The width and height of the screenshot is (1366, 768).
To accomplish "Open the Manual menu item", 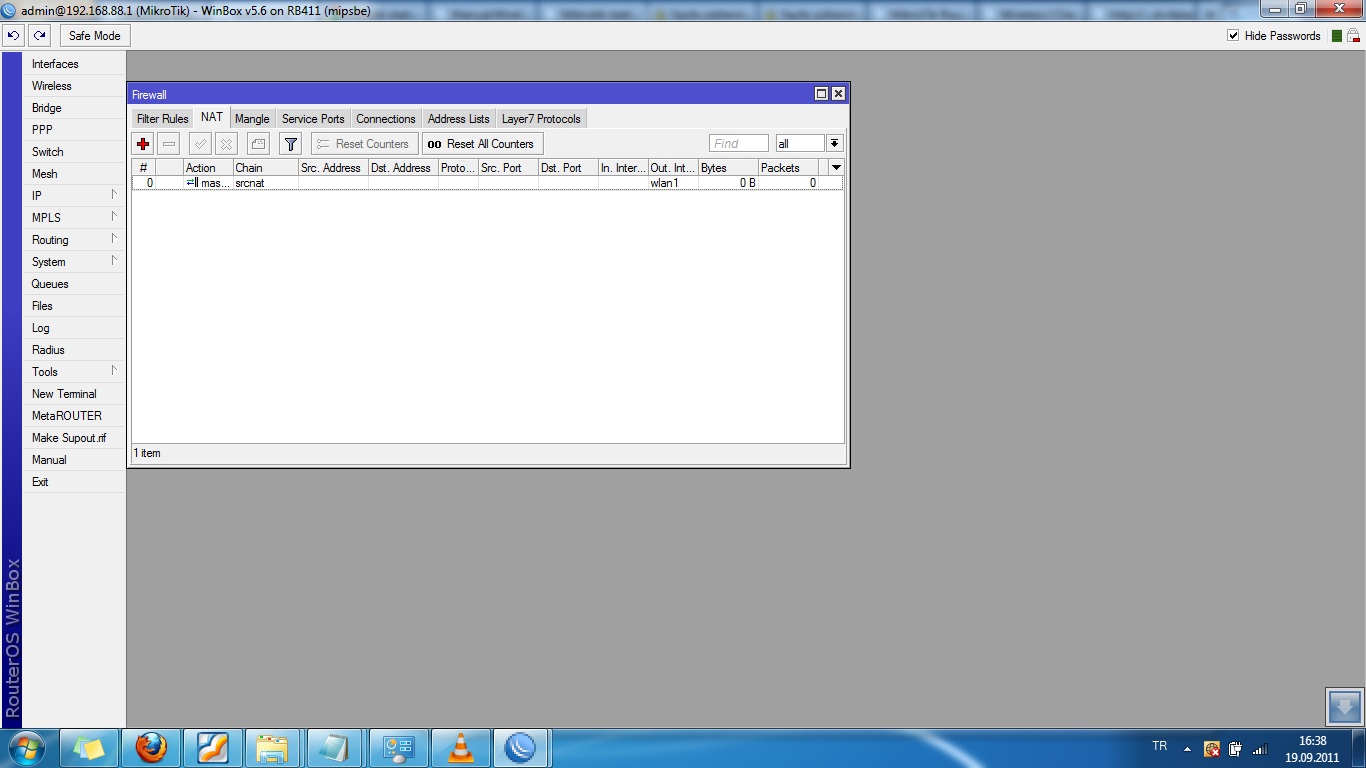I will [74, 460].
